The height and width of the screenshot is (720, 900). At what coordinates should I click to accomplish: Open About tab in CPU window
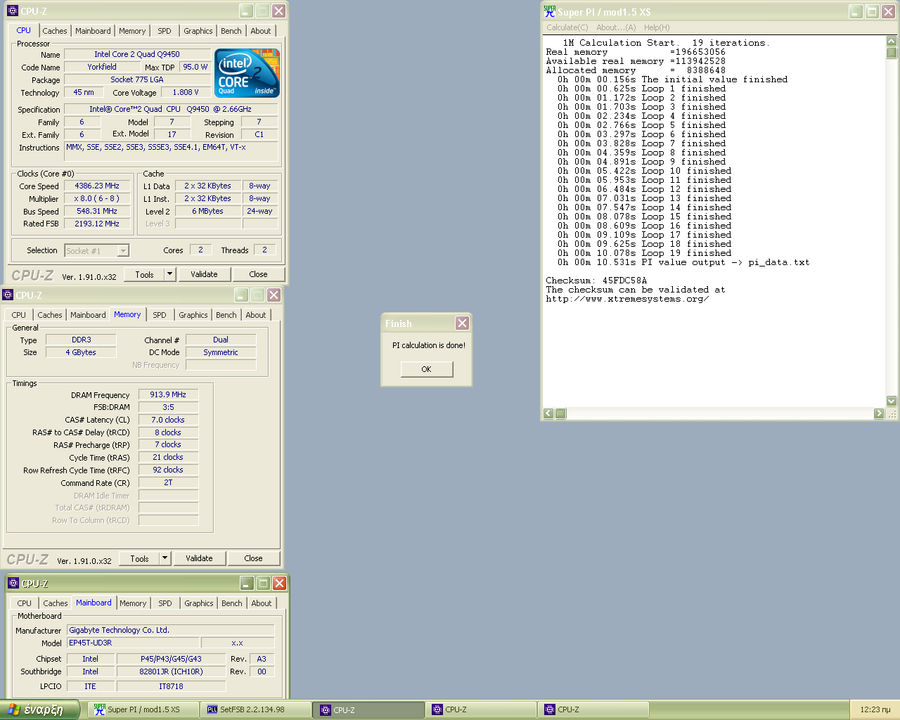coord(261,31)
